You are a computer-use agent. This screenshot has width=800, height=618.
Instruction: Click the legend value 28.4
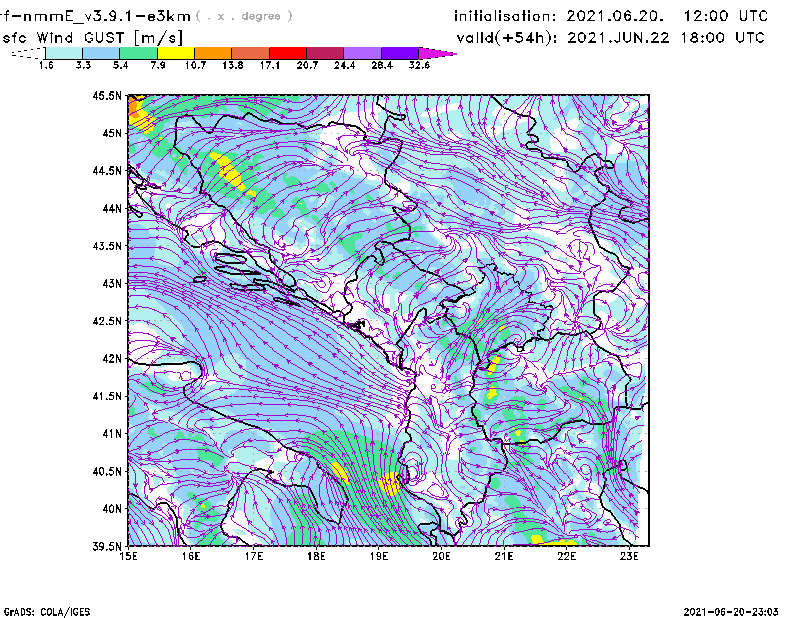[x=382, y=65]
